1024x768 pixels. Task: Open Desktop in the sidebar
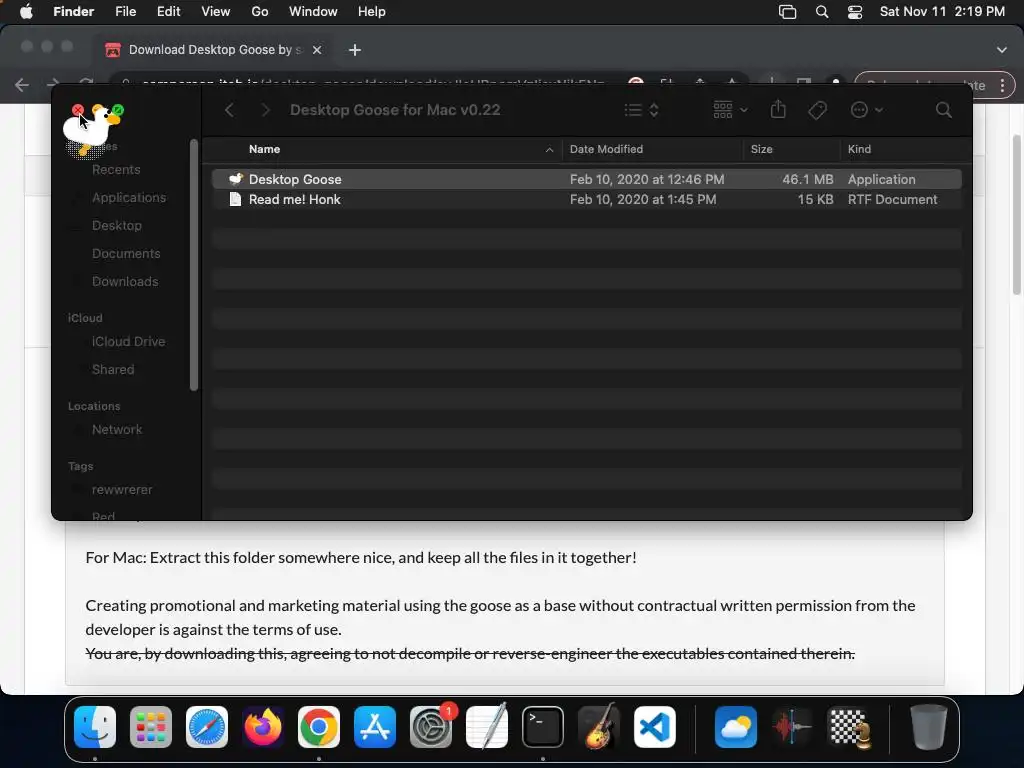(117, 226)
